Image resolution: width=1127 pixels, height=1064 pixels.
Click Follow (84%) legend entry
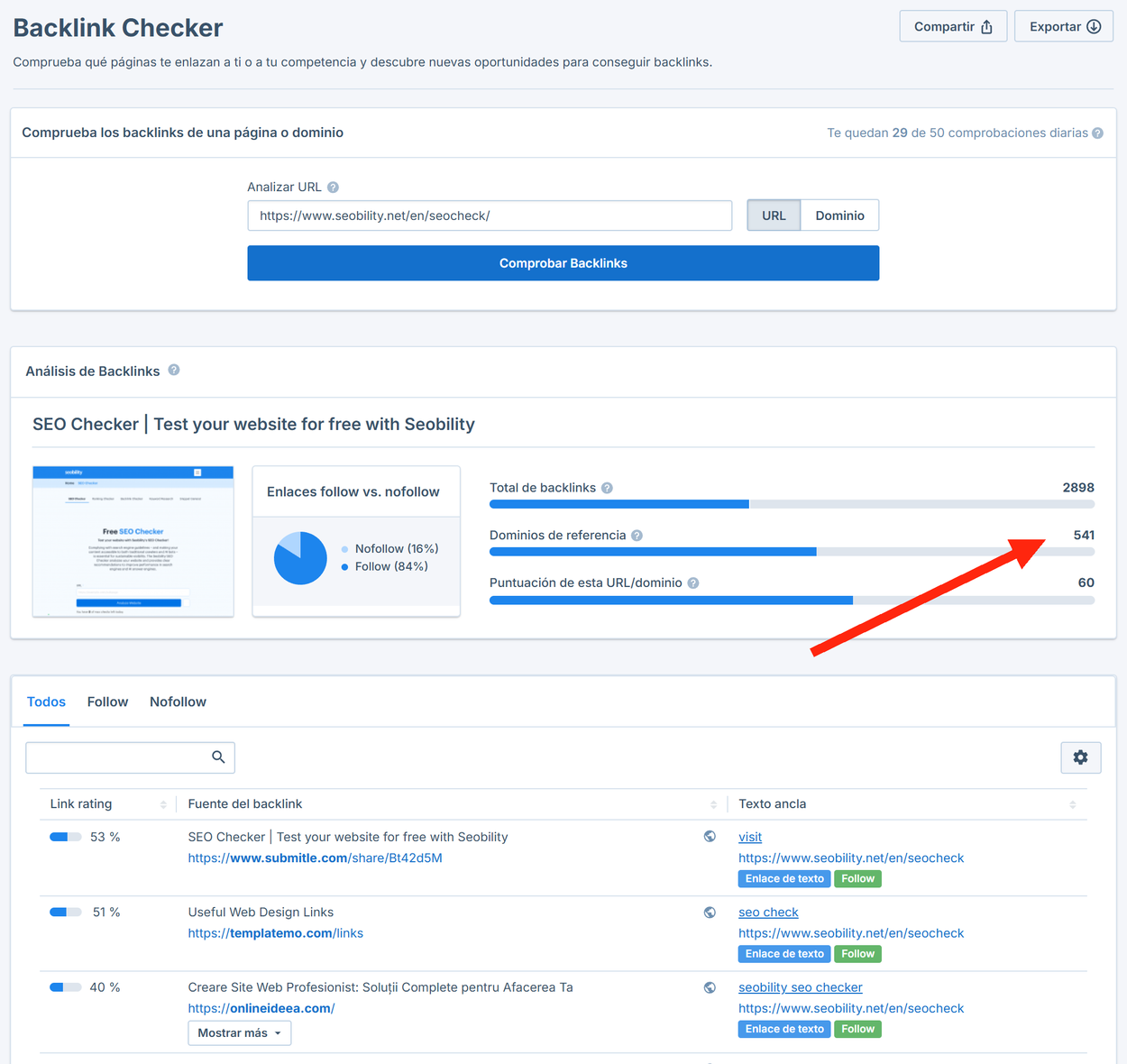[x=385, y=566]
